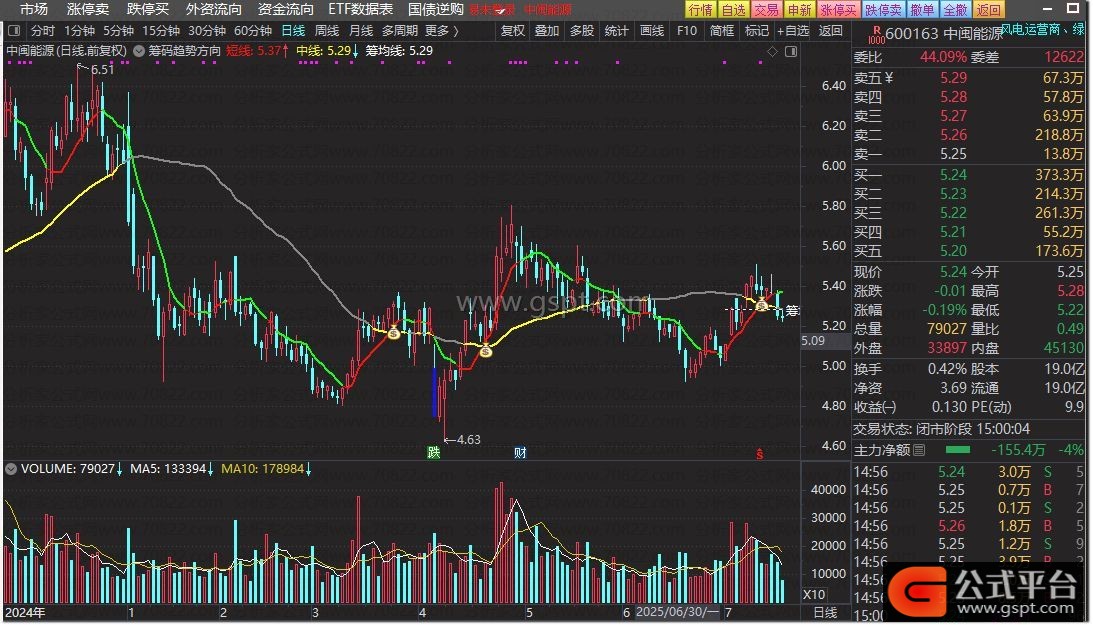Open the F10 company info

pos(687,31)
